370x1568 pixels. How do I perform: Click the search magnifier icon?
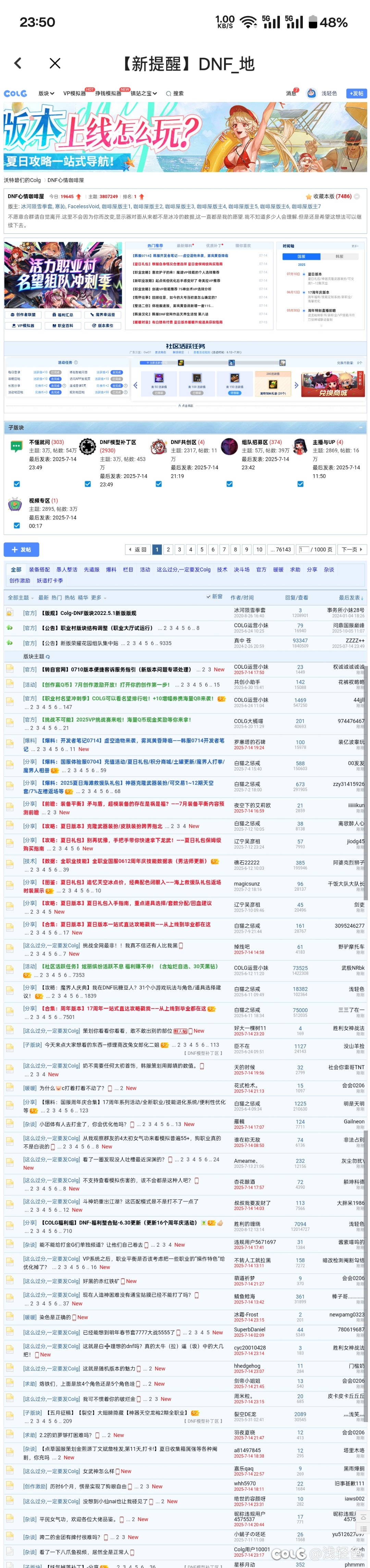coord(169,94)
